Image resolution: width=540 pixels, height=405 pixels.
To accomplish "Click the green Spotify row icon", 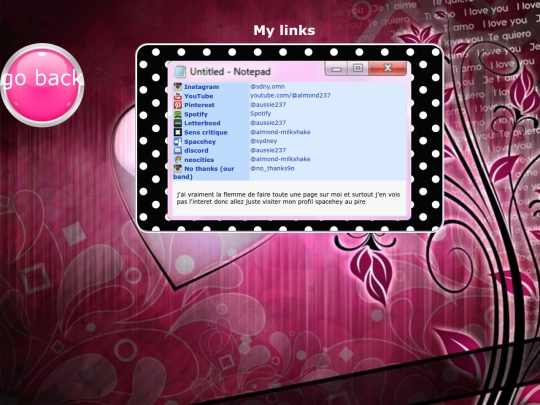I will (178, 114).
